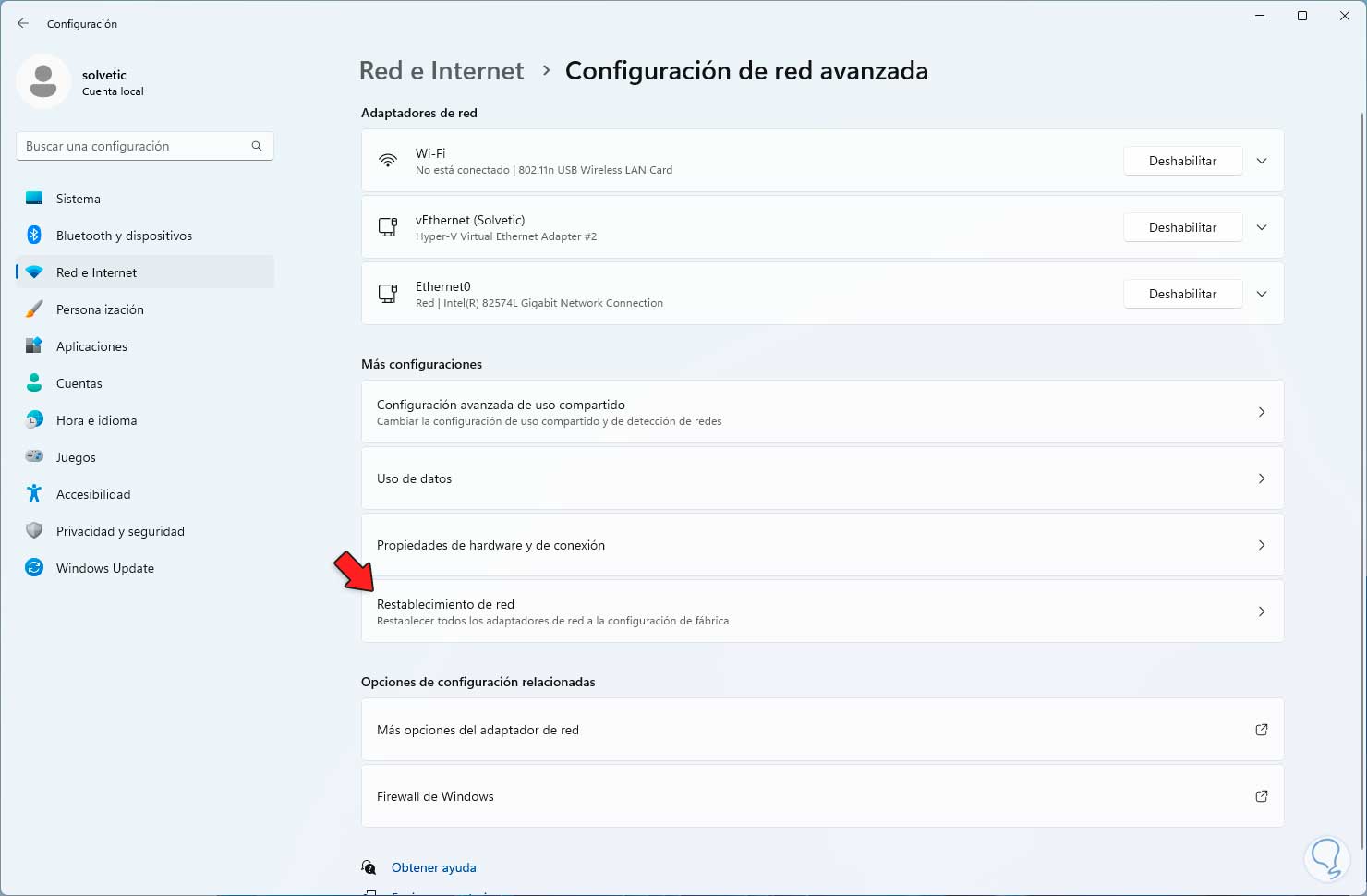The width and height of the screenshot is (1367, 896).
Task: Click the back arrow in the title bar
Action: coord(23,23)
